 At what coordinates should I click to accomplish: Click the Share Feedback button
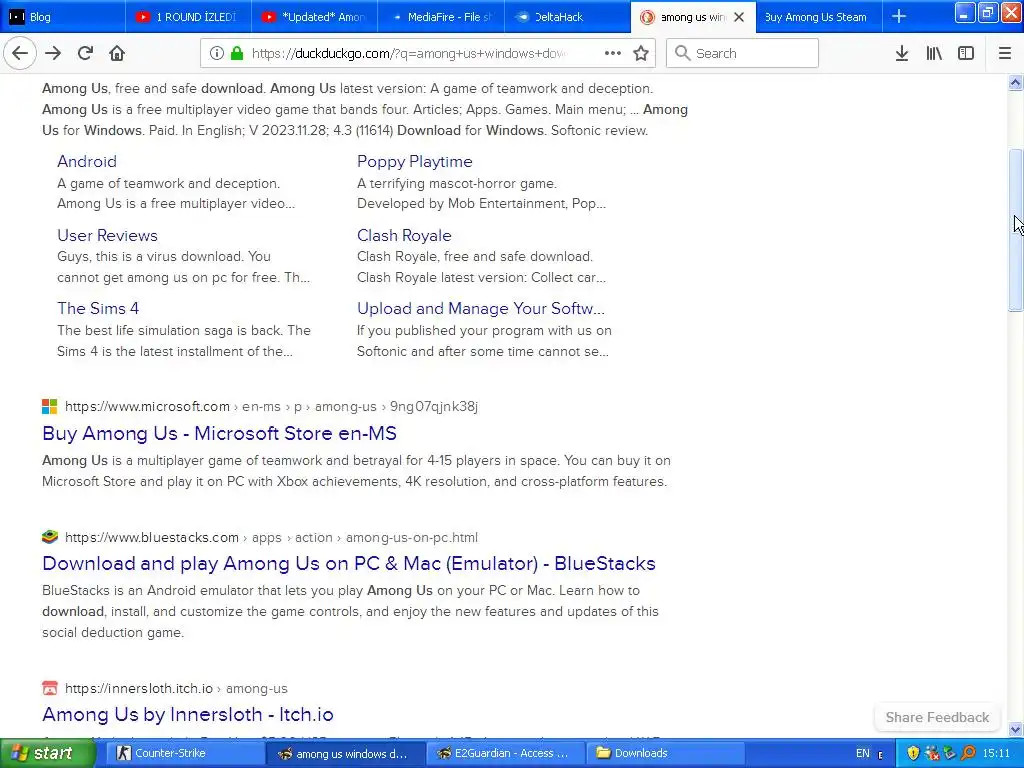937,717
